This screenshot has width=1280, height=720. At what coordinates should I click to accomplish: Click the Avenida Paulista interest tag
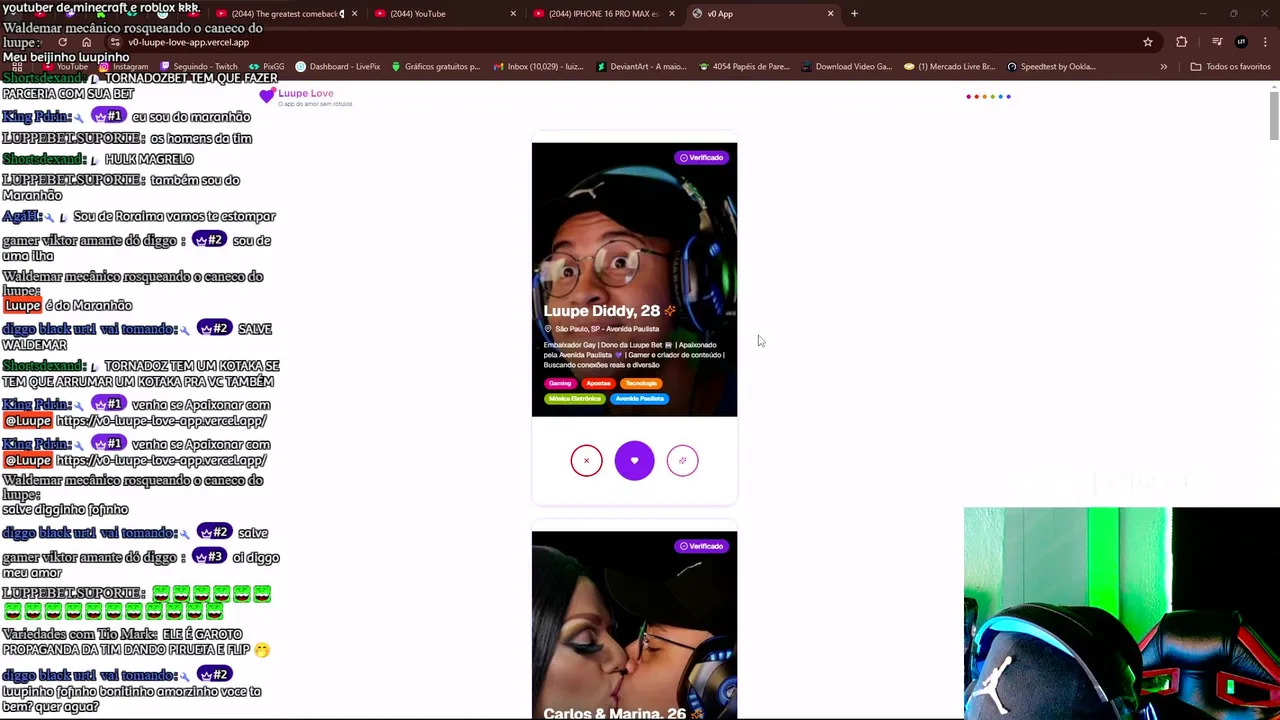tap(639, 399)
